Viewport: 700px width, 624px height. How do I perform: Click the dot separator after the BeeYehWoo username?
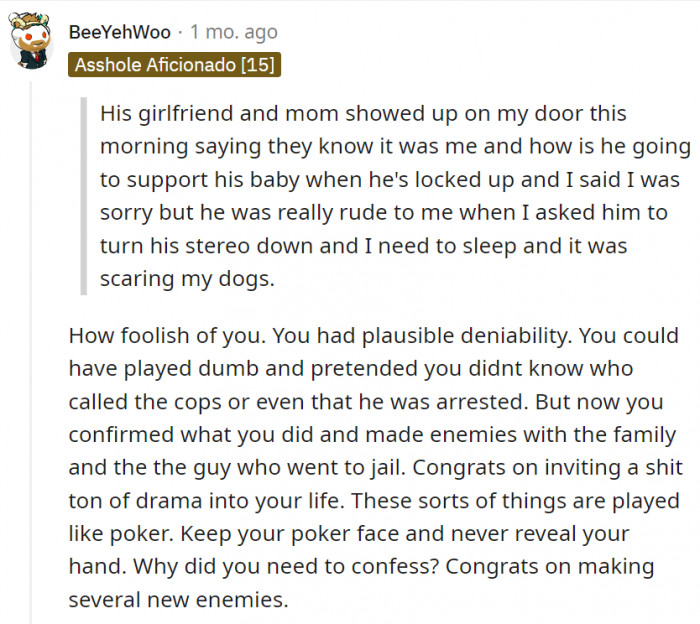tap(180, 32)
